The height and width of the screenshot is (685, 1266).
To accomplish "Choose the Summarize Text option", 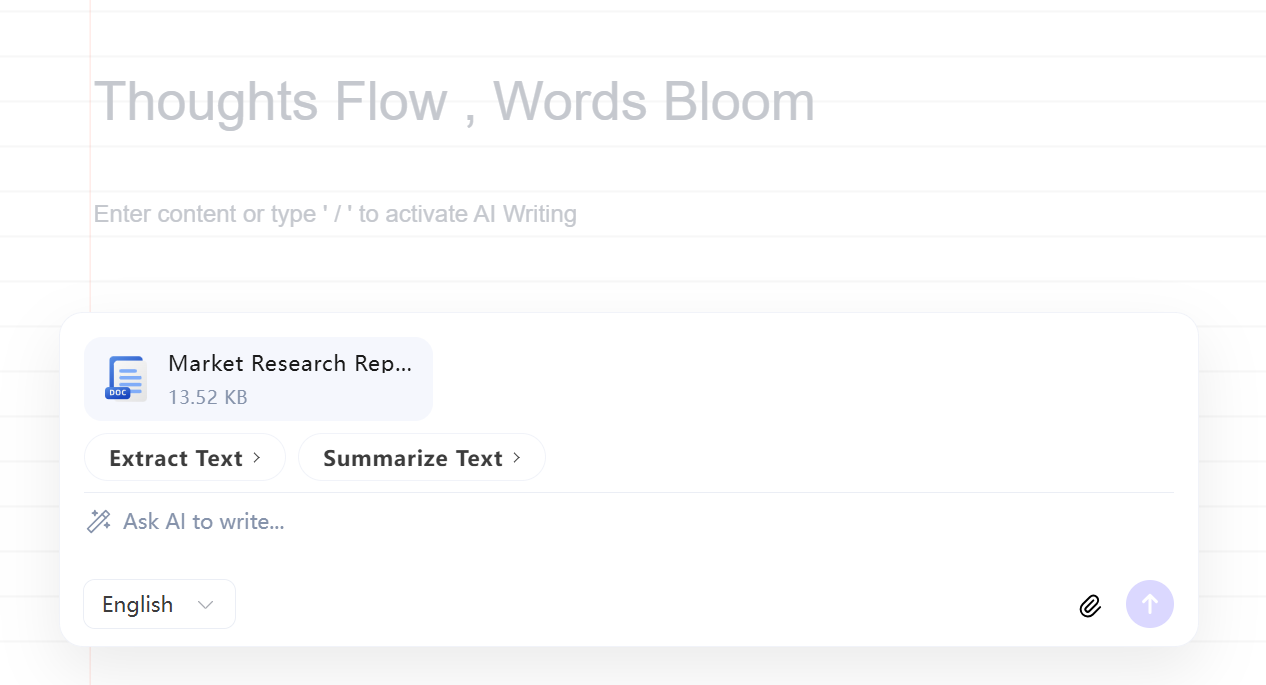I will tap(422, 458).
